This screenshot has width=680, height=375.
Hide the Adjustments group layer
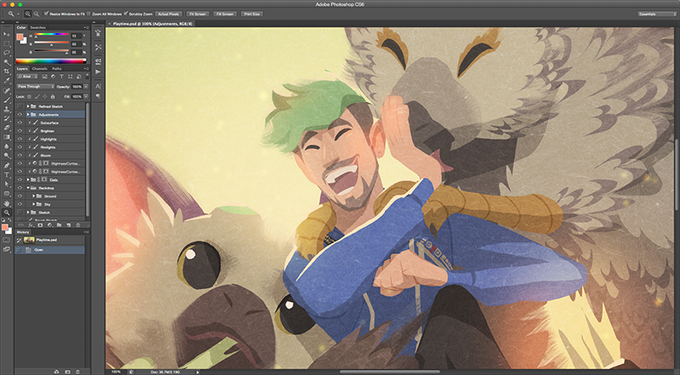tap(20, 114)
